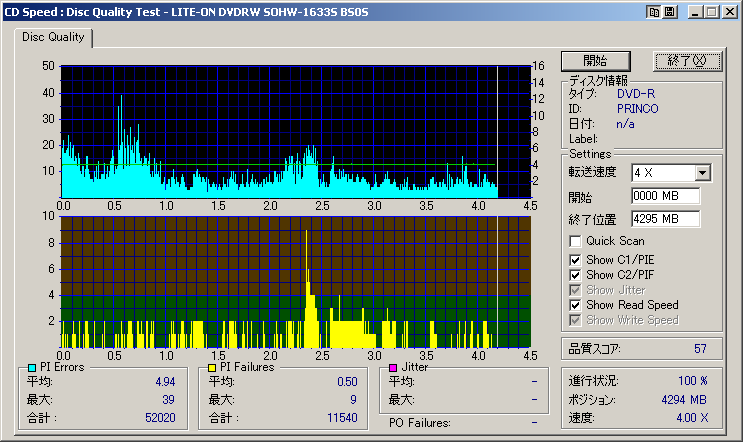Image resolution: width=743 pixels, height=442 pixels.
Task: Open the 転送速度 4 X speed dropdown
Action: [703, 173]
